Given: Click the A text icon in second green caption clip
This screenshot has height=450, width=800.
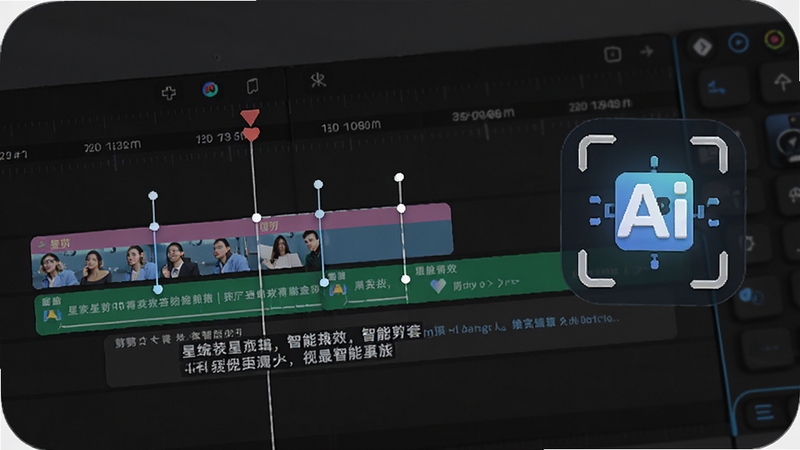Looking at the screenshot, I should point(338,289).
